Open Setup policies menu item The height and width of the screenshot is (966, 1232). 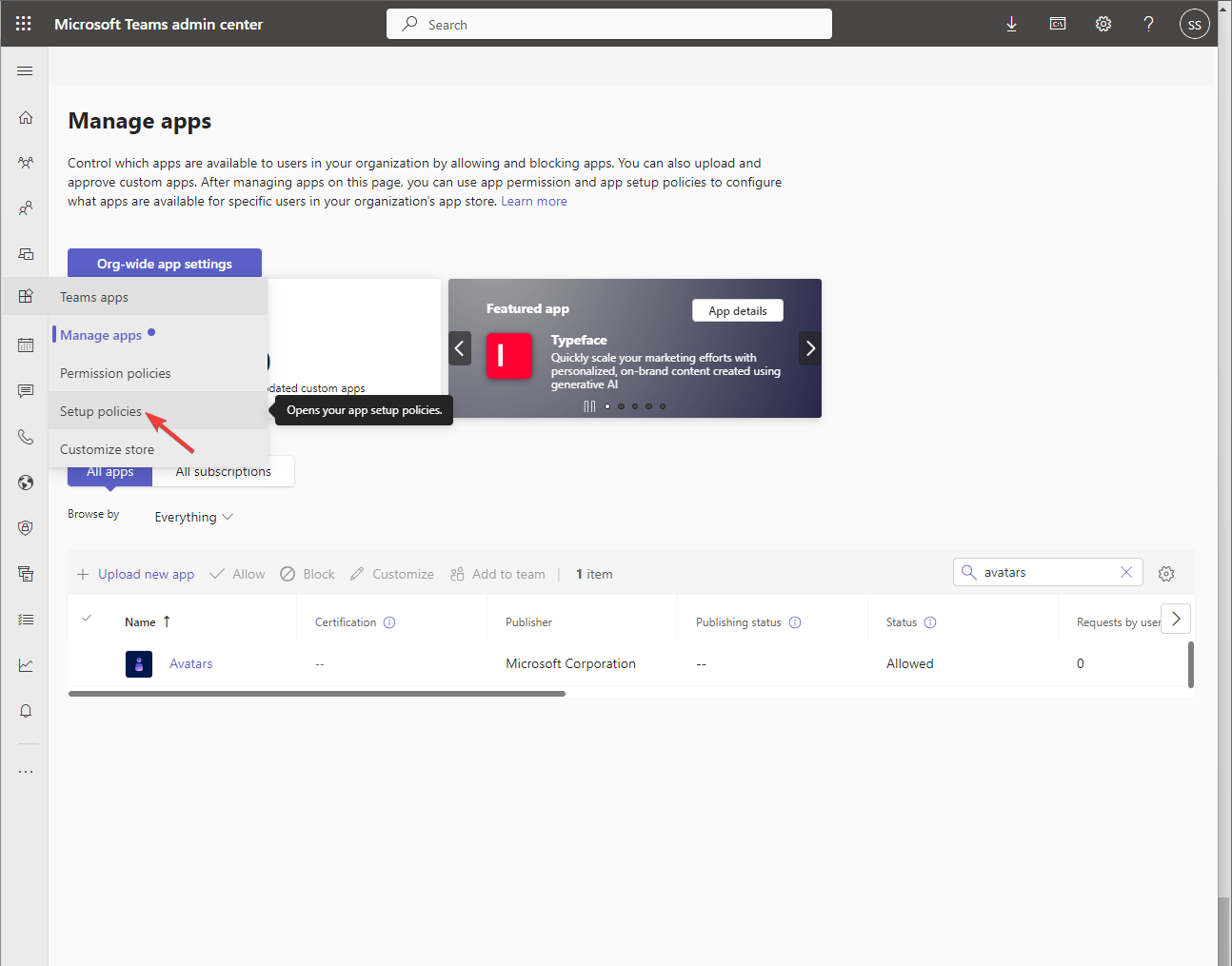[101, 411]
